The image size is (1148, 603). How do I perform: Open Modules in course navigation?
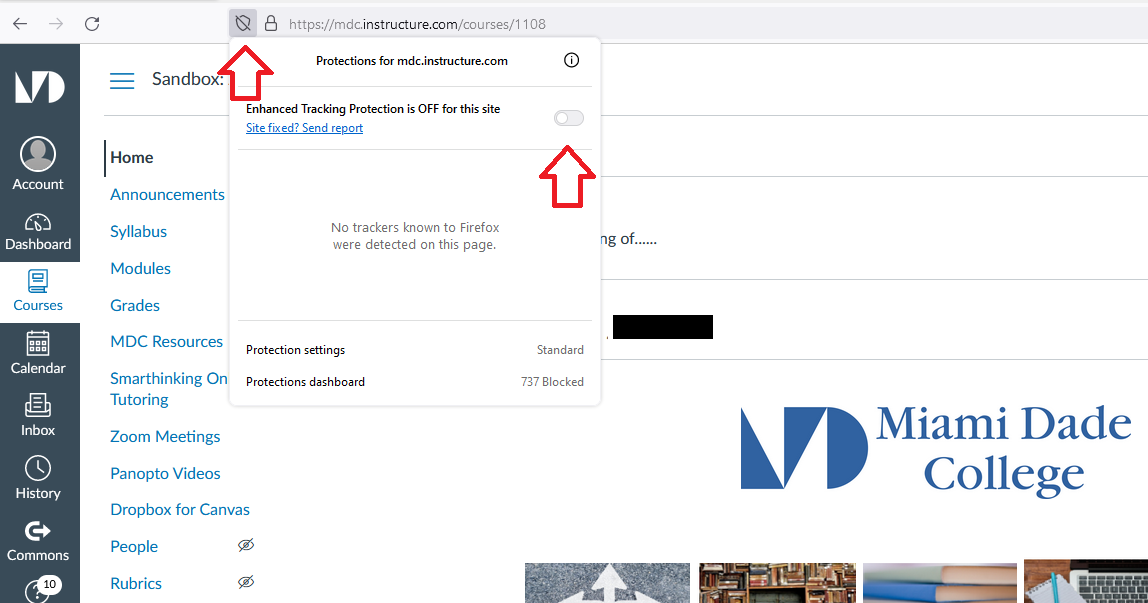pos(140,268)
